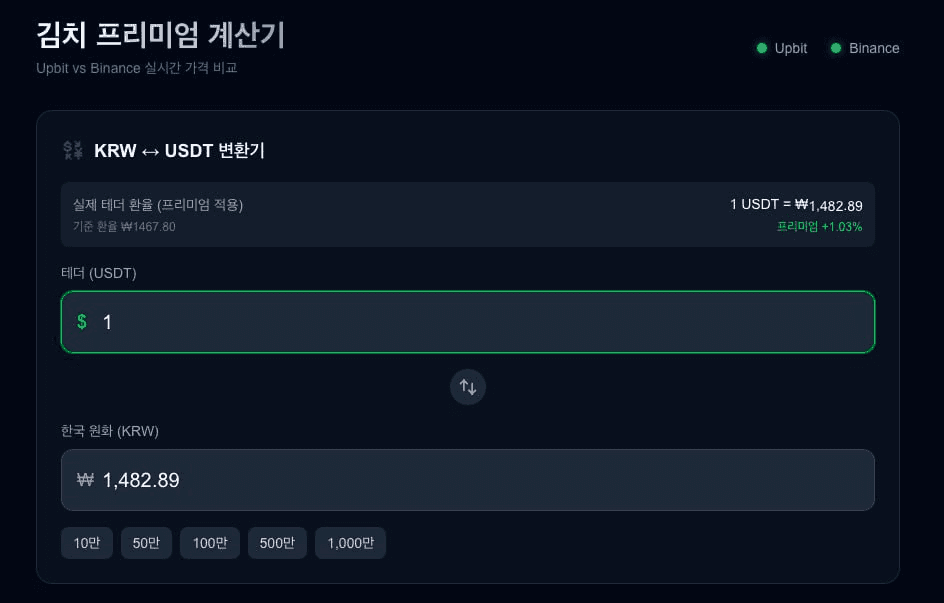Click the green dollar sign icon
The width and height of the screenshot is (944, 603).
(x=82, y=322)
